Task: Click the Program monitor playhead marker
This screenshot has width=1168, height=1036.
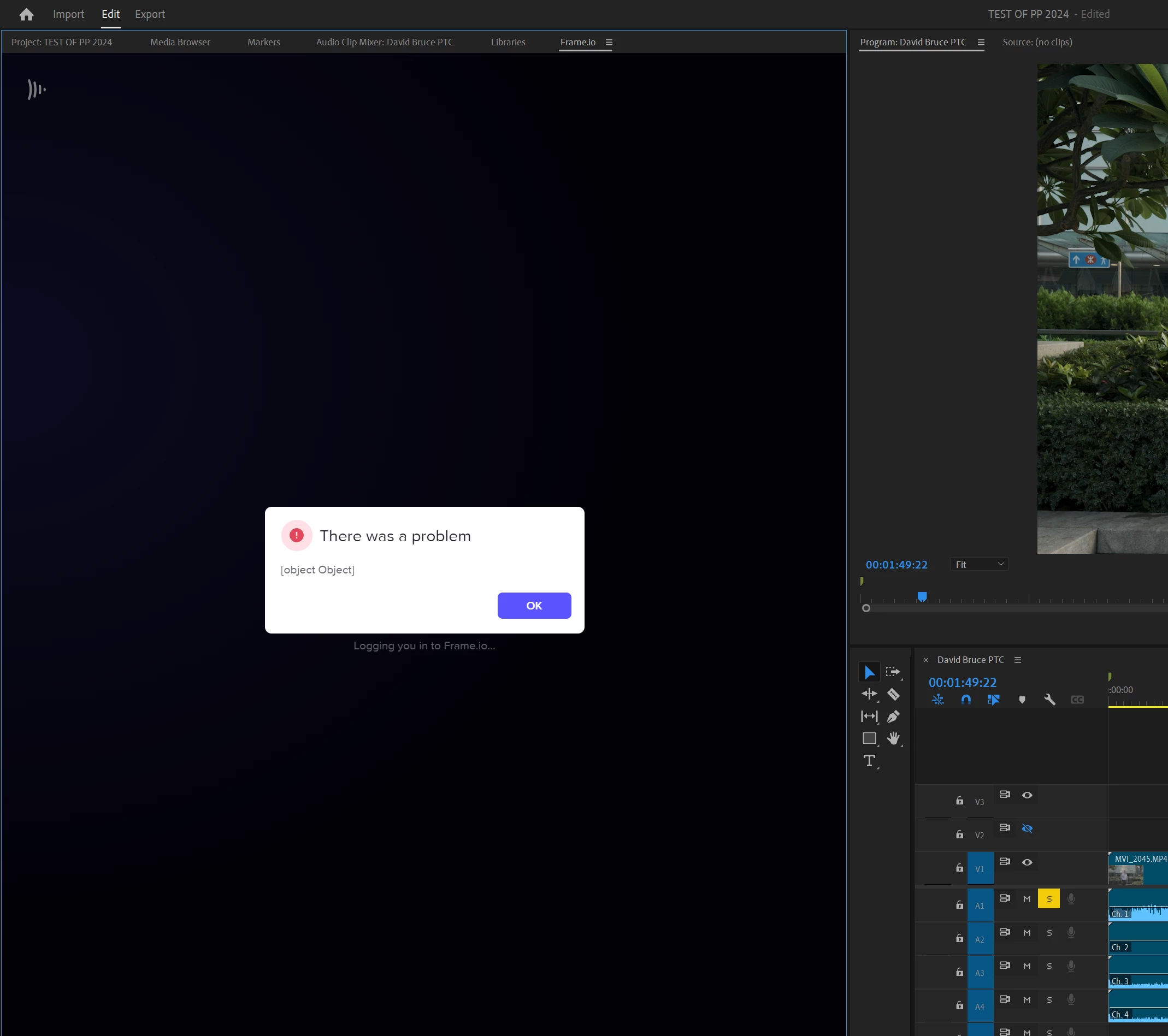Action: pyautogui.click(x=922, y=597)
